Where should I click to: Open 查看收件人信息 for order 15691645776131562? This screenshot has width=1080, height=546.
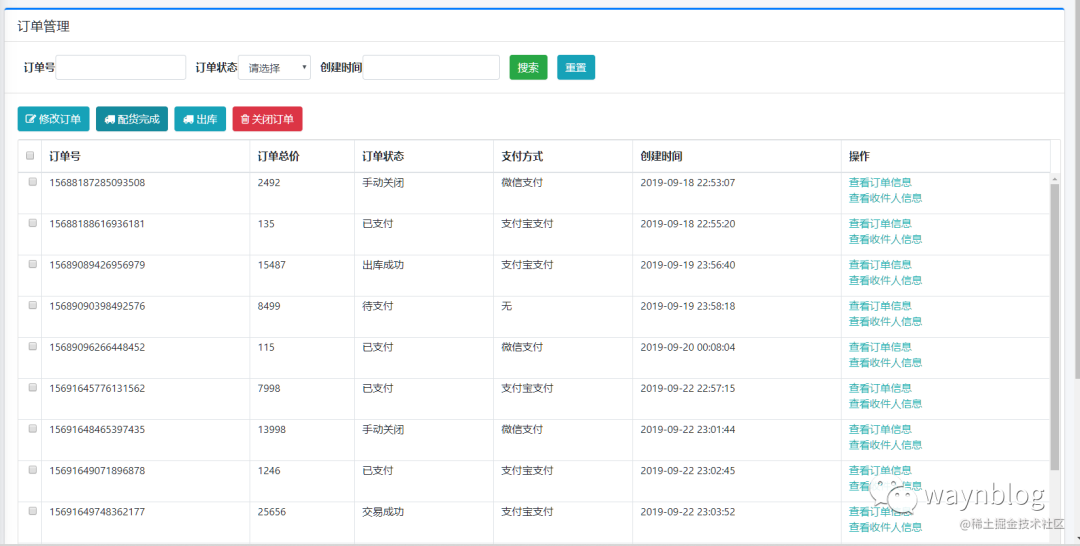(885, 403)
